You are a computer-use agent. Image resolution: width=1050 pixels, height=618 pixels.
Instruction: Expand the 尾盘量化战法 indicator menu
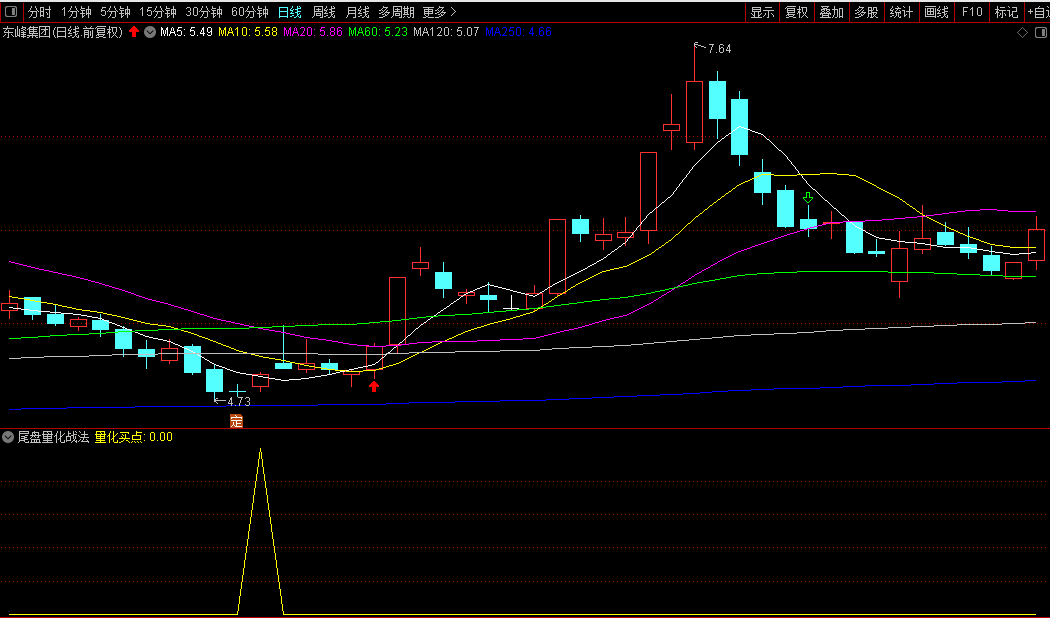coord(8,437)
